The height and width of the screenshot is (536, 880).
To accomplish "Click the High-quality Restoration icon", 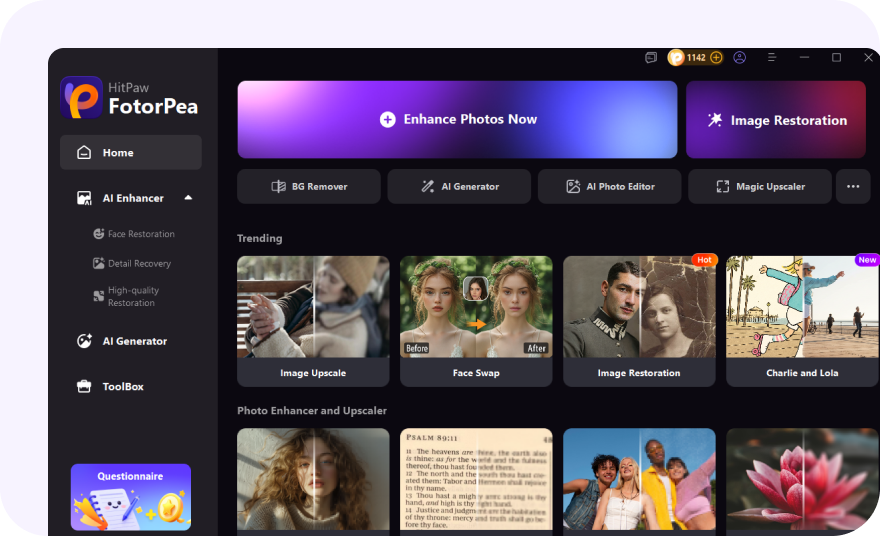I will (99, 296).
